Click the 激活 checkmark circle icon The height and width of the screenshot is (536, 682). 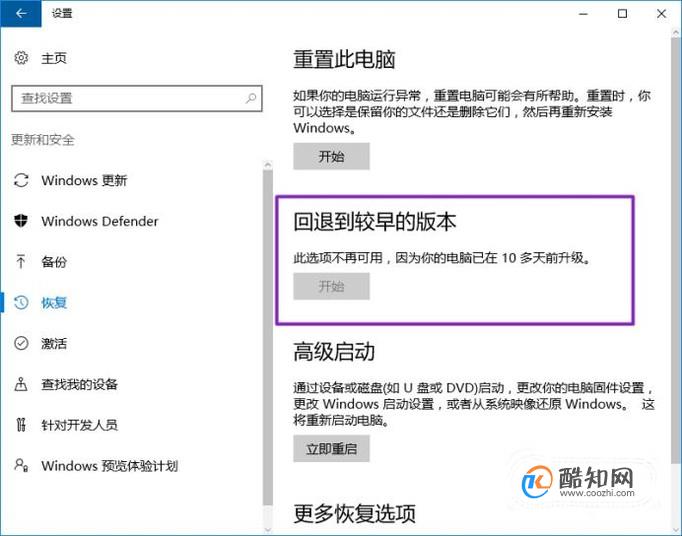pos(21,343)
